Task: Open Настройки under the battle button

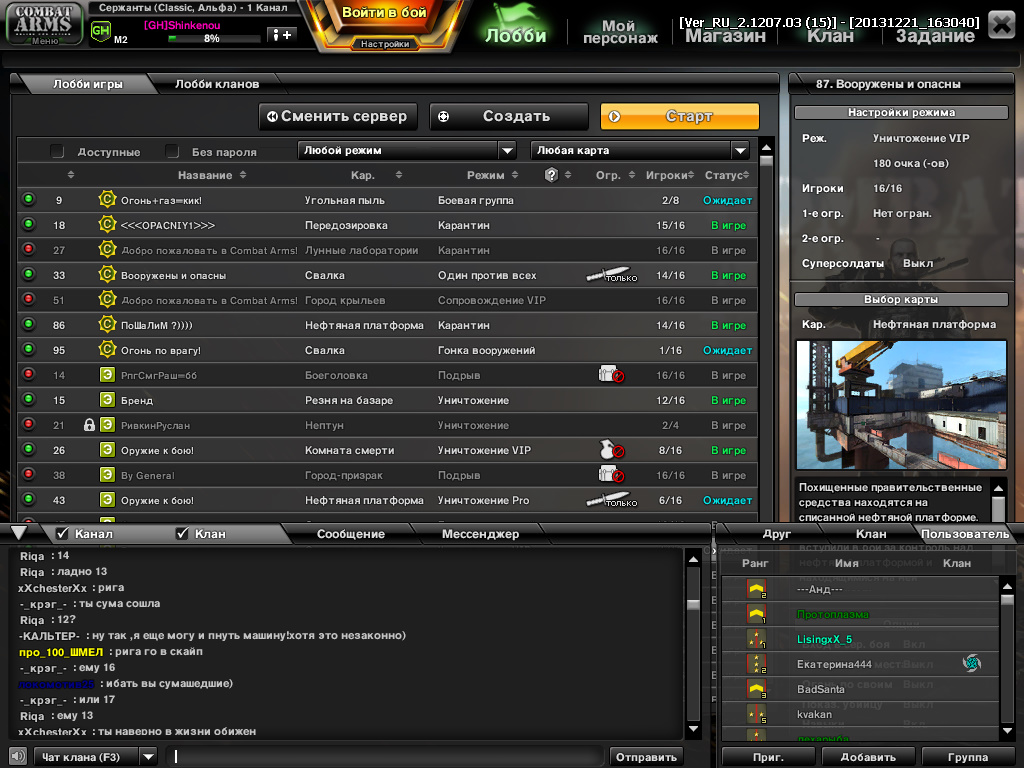Action: tap(385, 44)
